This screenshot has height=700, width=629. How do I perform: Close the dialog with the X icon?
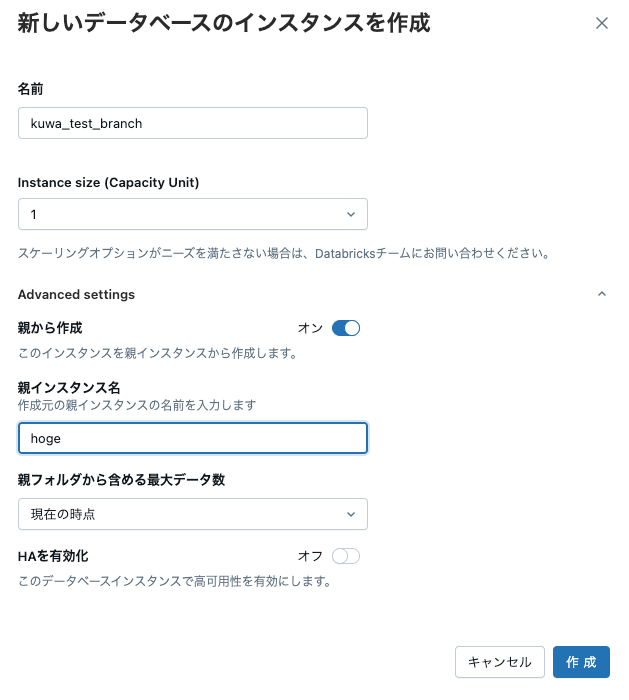tap(601, 23)
